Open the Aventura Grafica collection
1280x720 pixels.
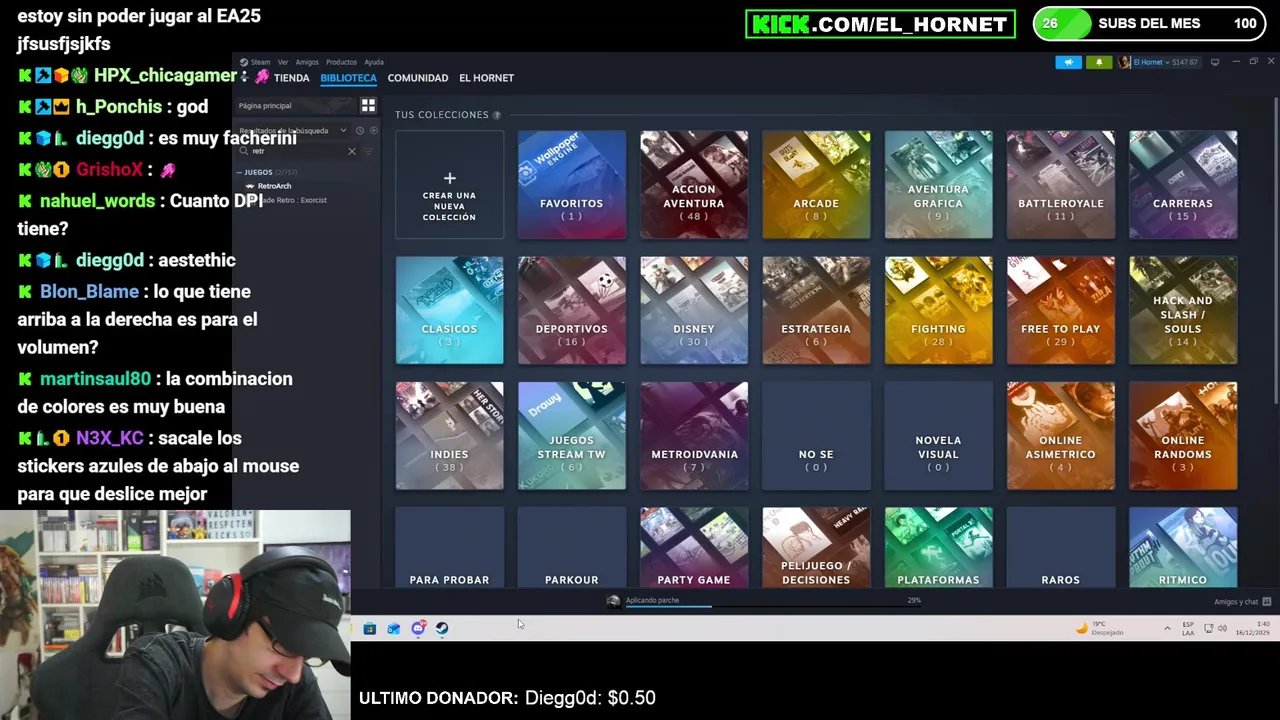938,185
